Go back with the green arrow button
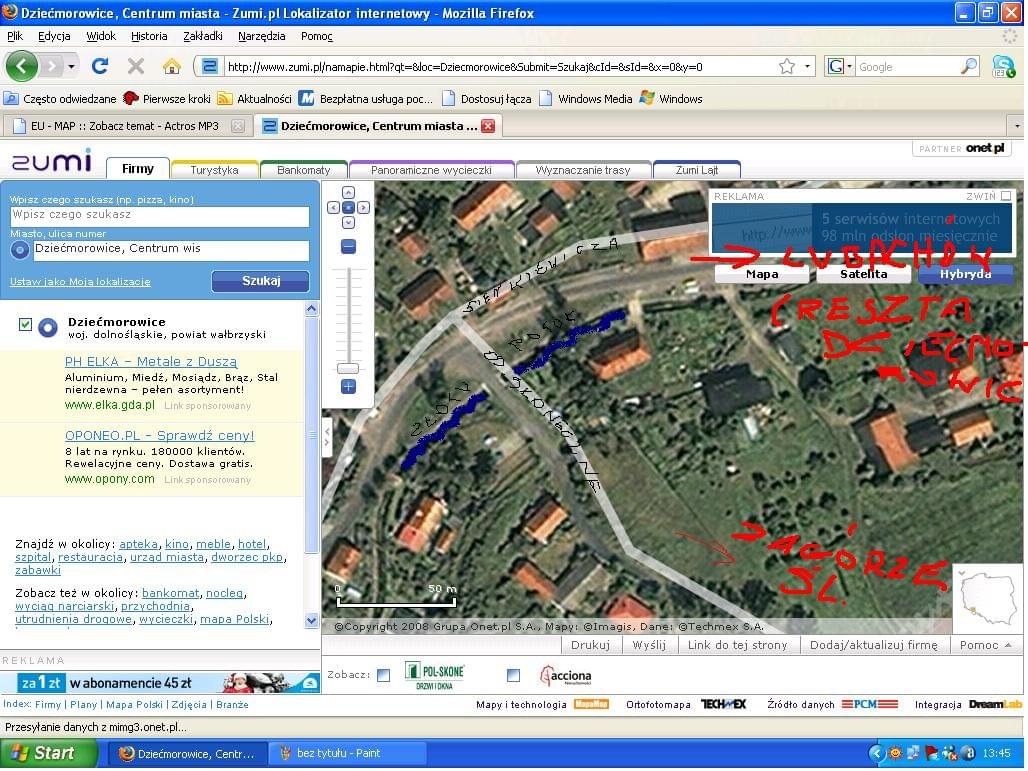Image resolution: width=1028 pixels, height=771 pixels. pos(22,66)
